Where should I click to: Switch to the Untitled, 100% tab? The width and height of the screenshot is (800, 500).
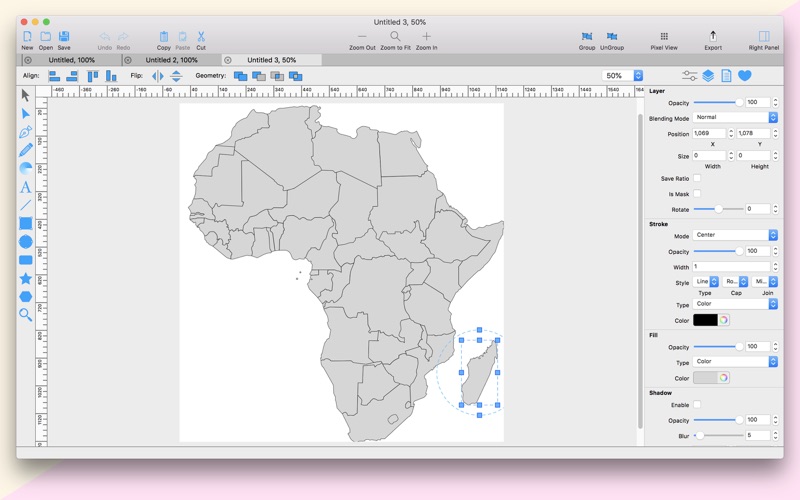click(x=70, y=60)
